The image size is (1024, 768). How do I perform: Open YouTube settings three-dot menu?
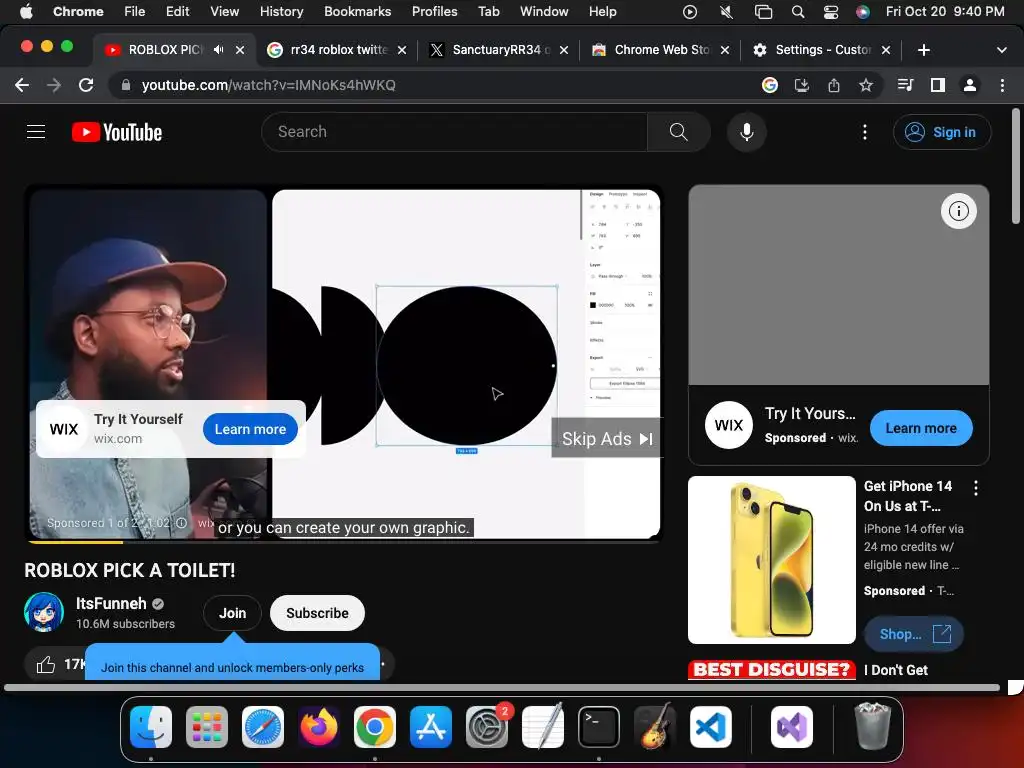(865, 132)
